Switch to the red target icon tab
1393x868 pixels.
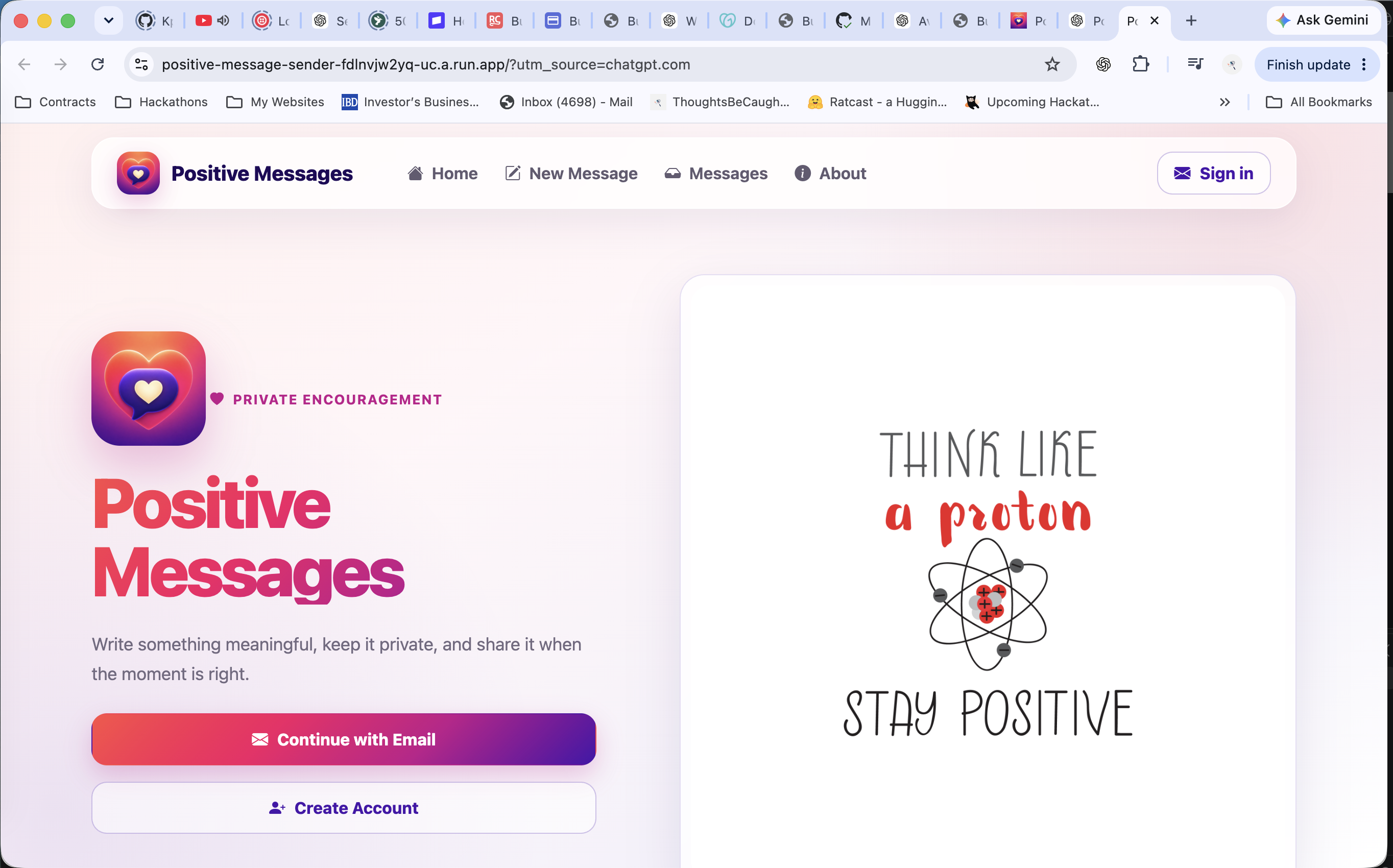(x=272, y=20)
